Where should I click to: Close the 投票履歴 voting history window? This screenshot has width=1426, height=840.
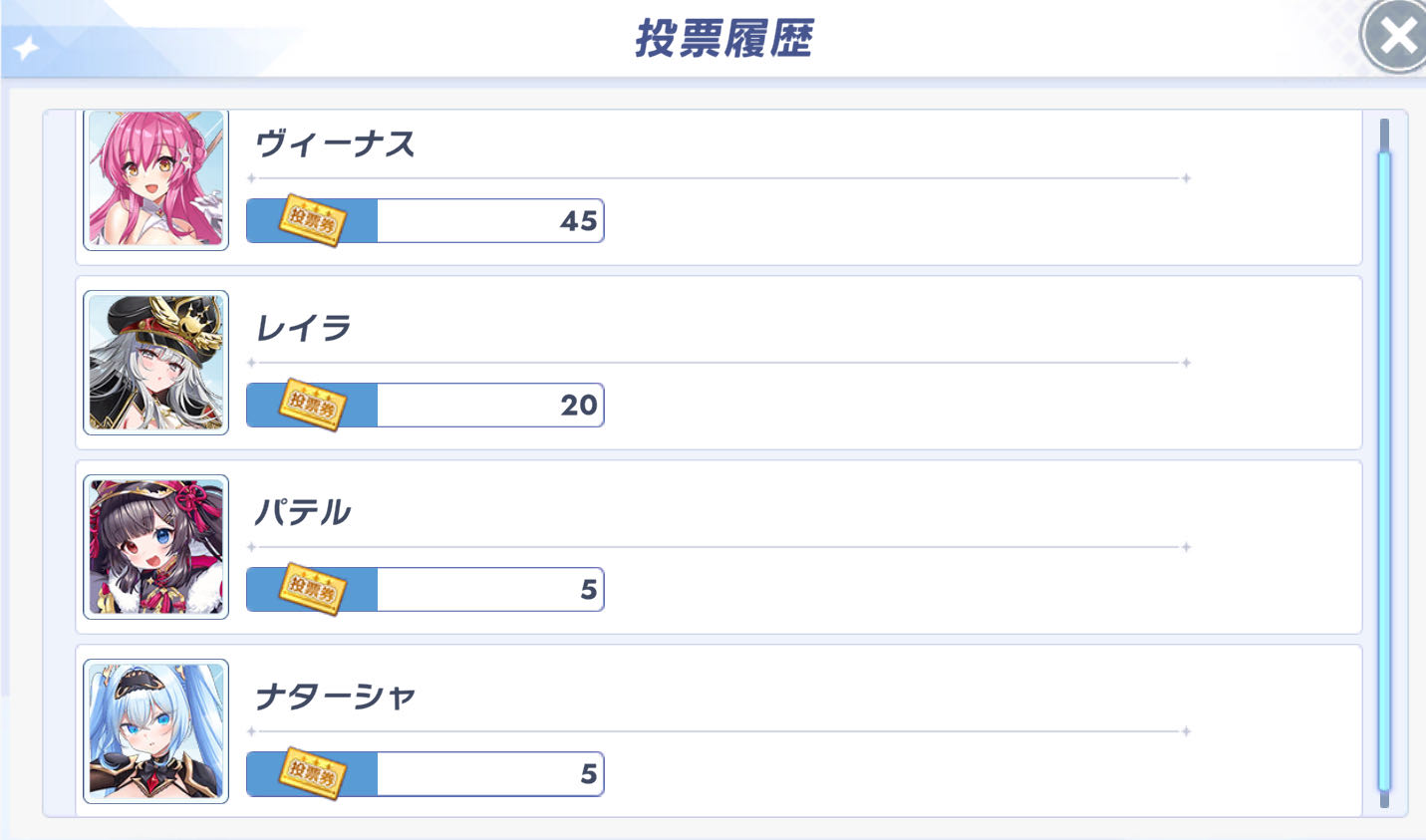(x=1397, y=37)
